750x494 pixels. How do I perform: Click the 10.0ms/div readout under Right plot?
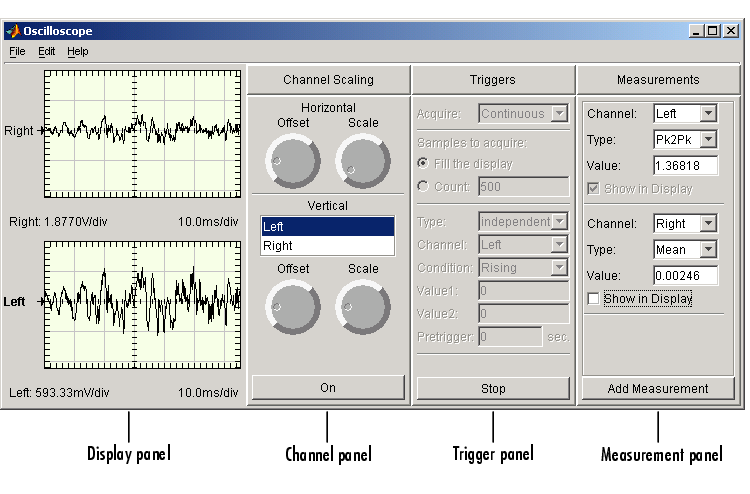pos(208,222)
